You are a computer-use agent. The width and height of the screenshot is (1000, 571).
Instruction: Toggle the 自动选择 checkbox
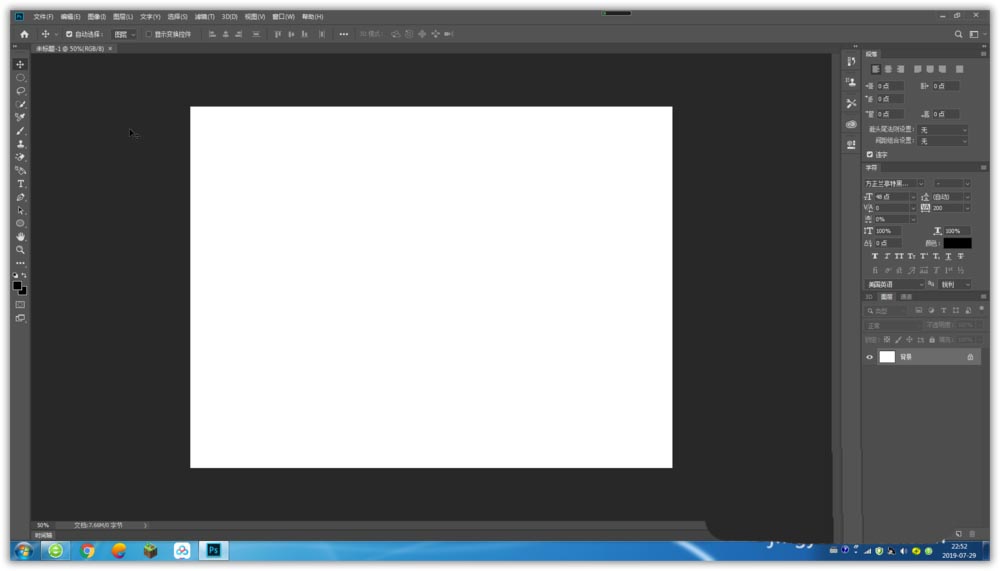coord(69,34)
